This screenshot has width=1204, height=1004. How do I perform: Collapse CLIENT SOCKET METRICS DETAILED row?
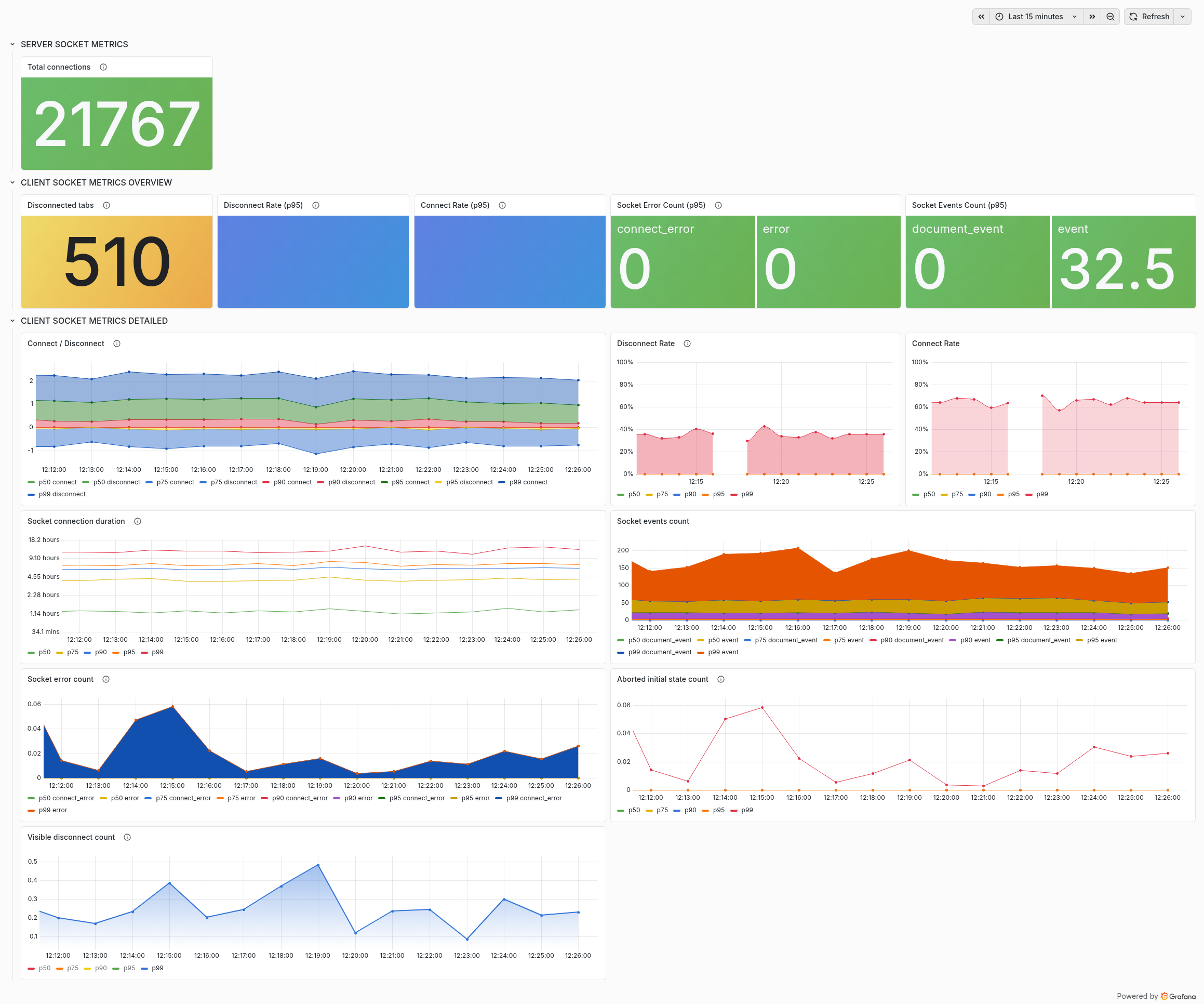coord(12,321)
